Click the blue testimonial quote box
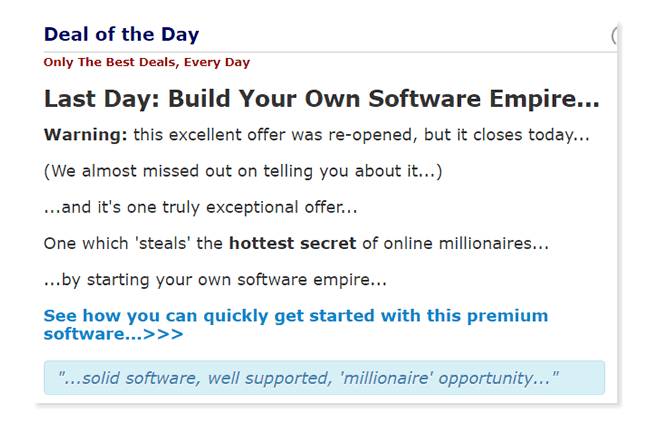Viewport: 646px width, 424px height. 324,378
